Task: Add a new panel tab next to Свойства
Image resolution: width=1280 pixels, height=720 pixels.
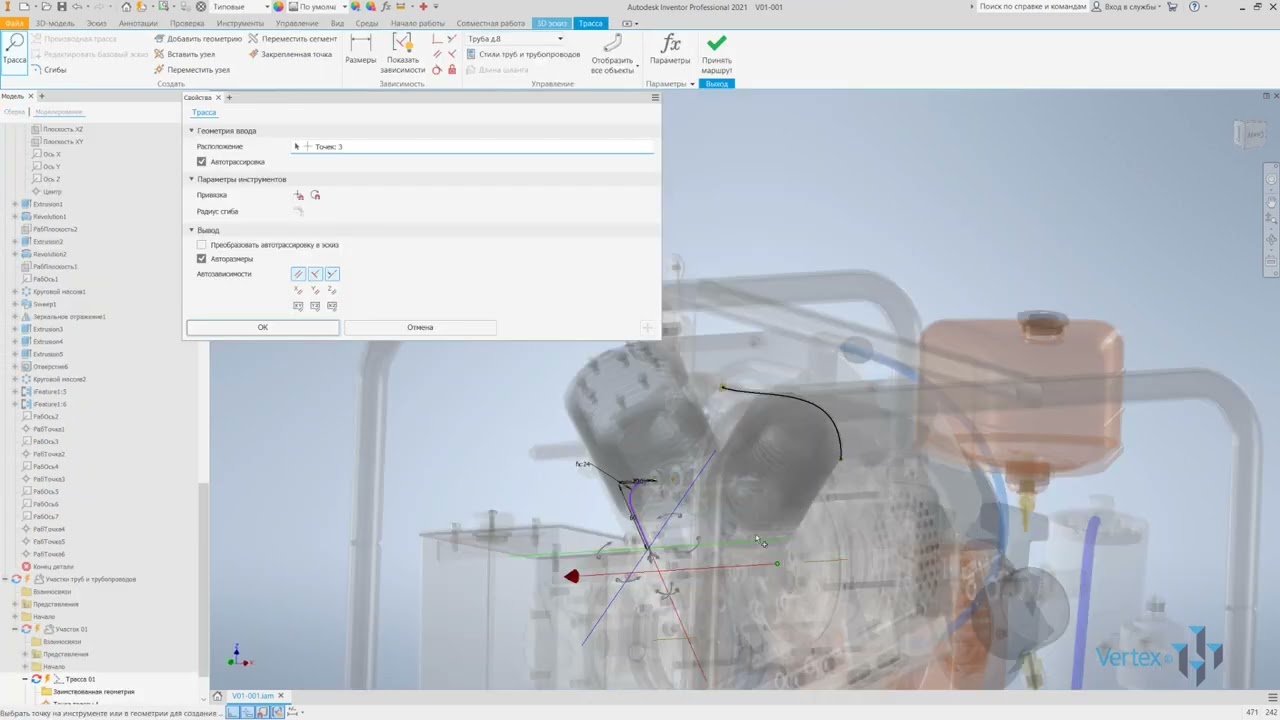Action: coord(229,97)
